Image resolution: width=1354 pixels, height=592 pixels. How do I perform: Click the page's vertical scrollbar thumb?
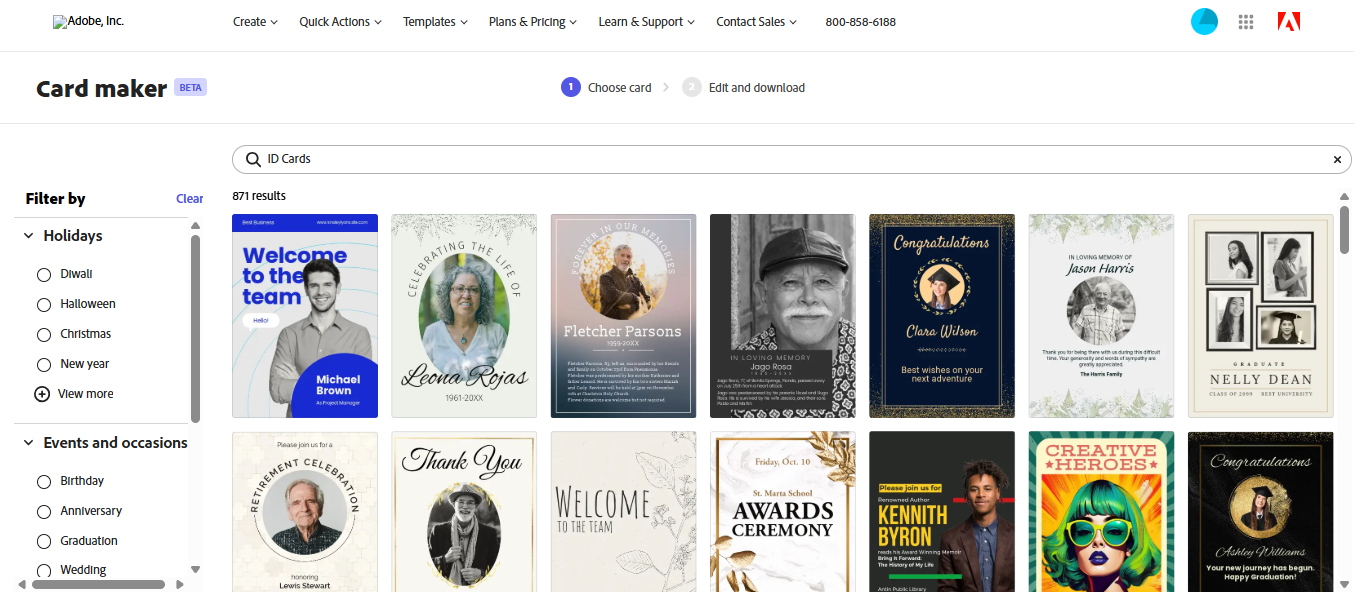pos(1345,230)
